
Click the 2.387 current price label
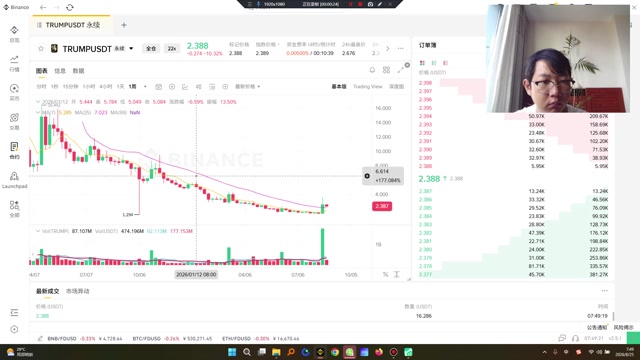(382, 206)
